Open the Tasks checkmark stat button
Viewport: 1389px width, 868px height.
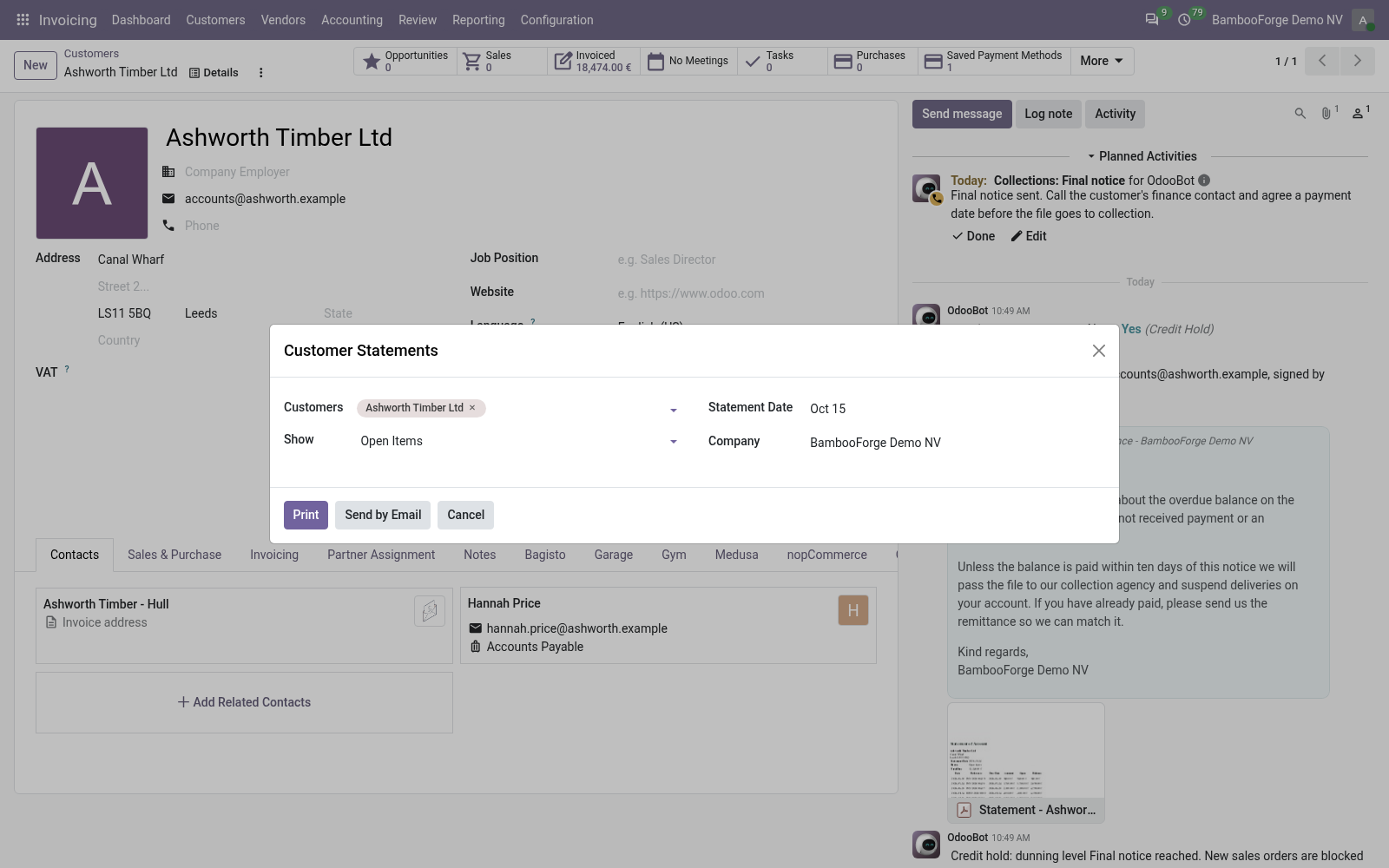tap(782, 61)
